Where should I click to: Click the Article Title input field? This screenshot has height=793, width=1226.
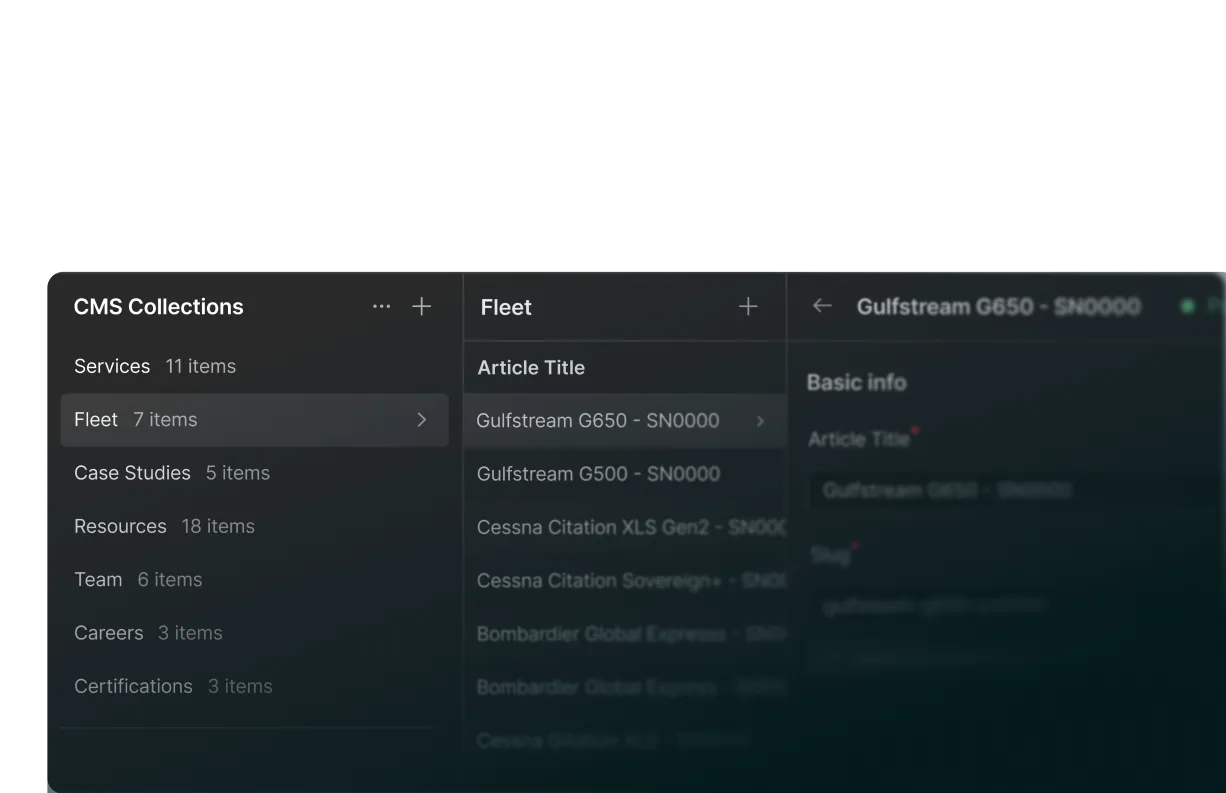click(1015, 490)
